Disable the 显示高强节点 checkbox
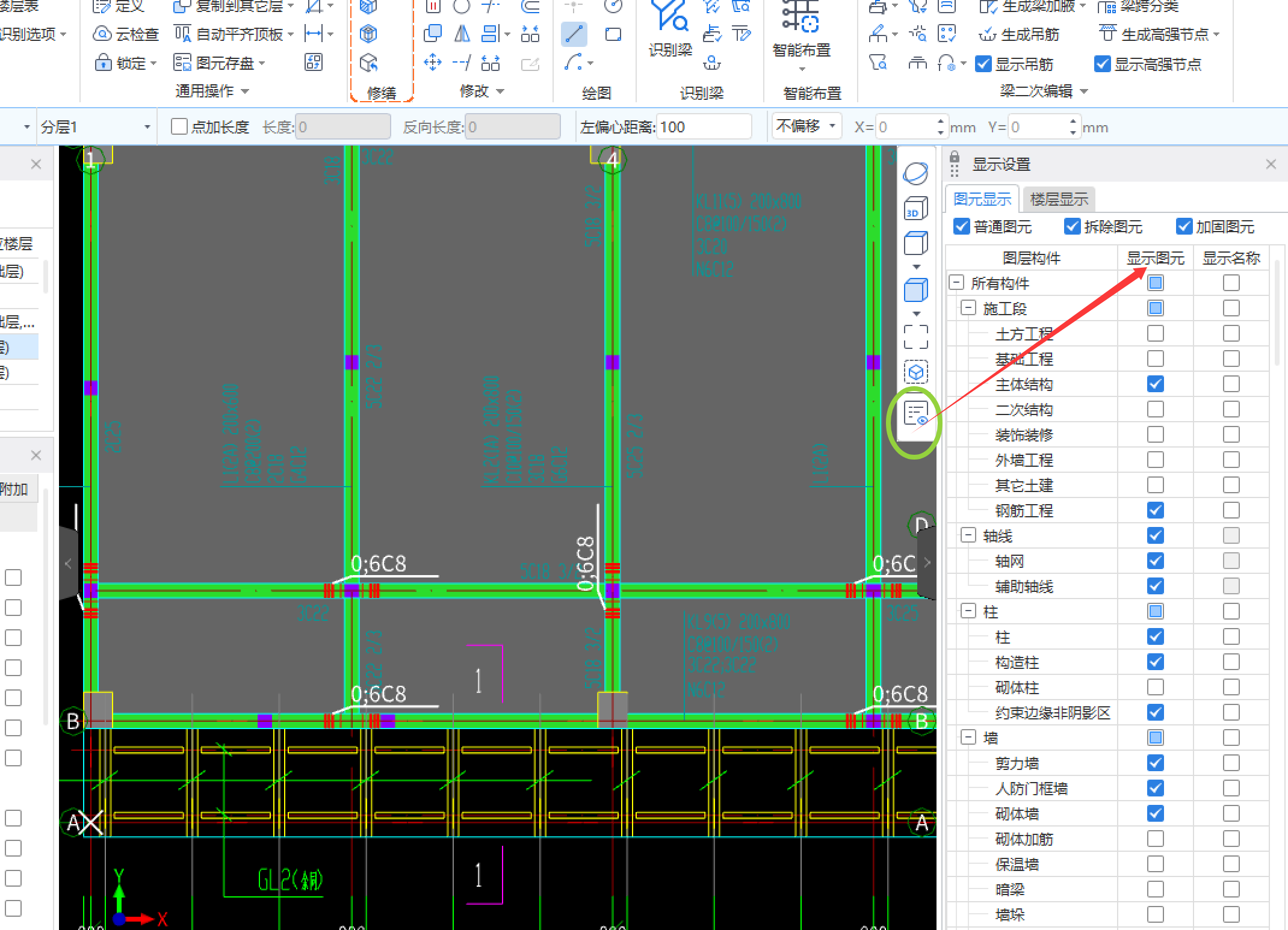Screen dimensions: 1288x930 [x=1104, y=63]
